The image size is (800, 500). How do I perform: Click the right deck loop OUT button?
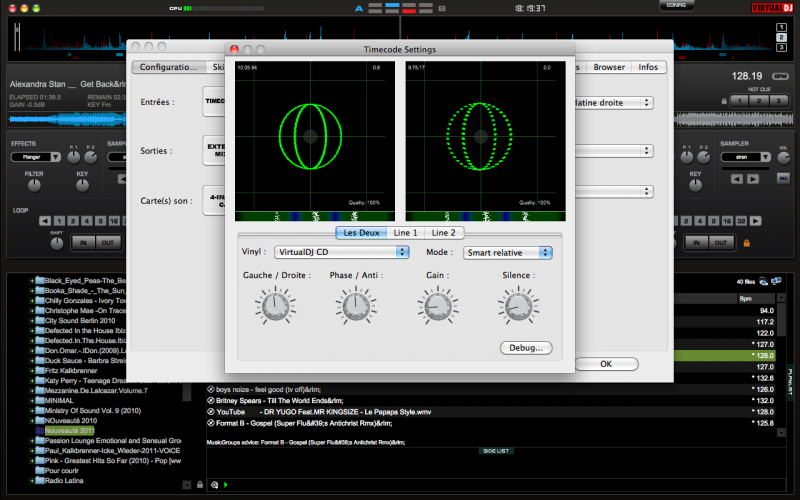[x=721, y=243]
